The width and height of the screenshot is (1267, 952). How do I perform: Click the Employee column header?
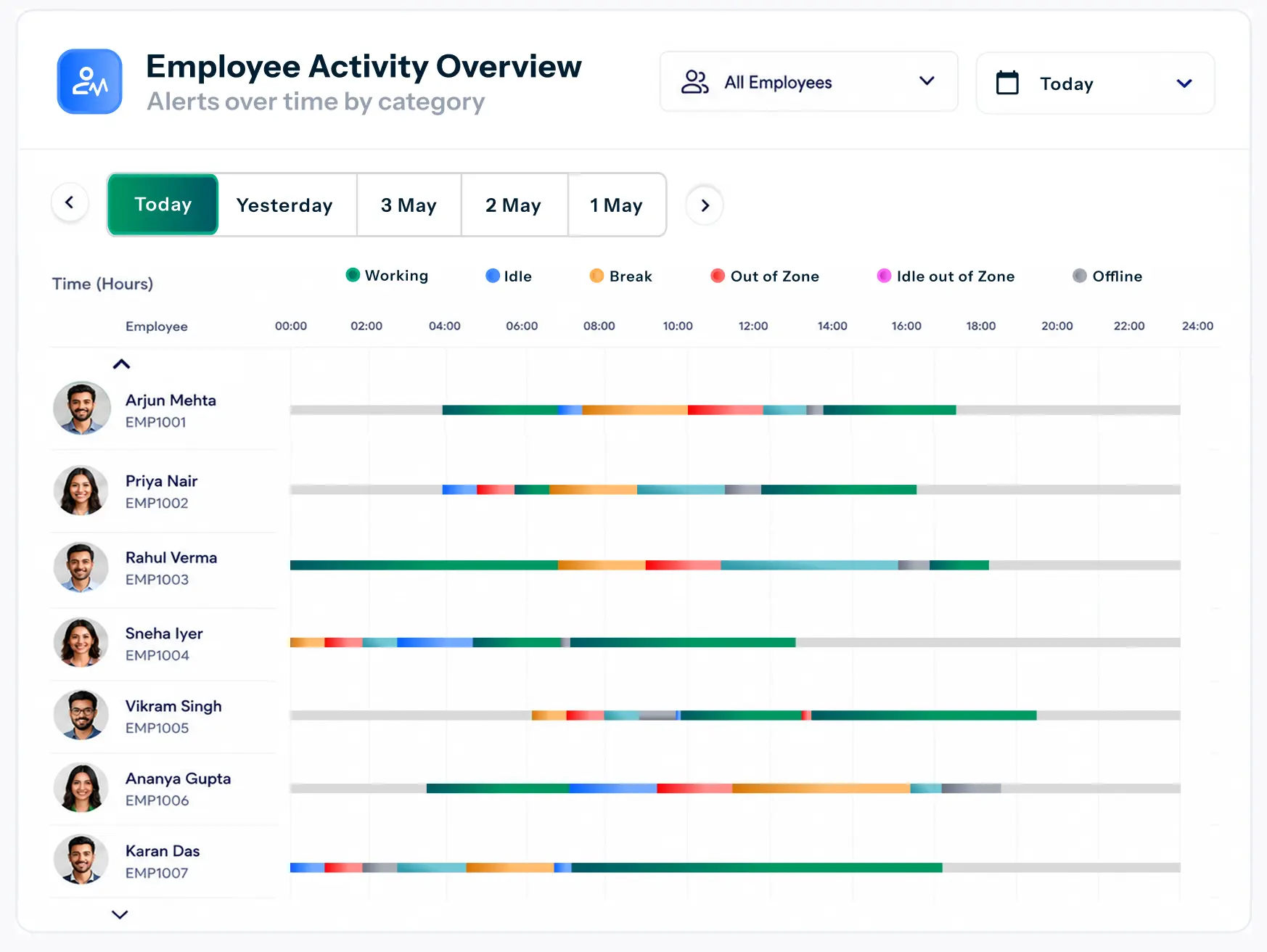click(157, 327)
